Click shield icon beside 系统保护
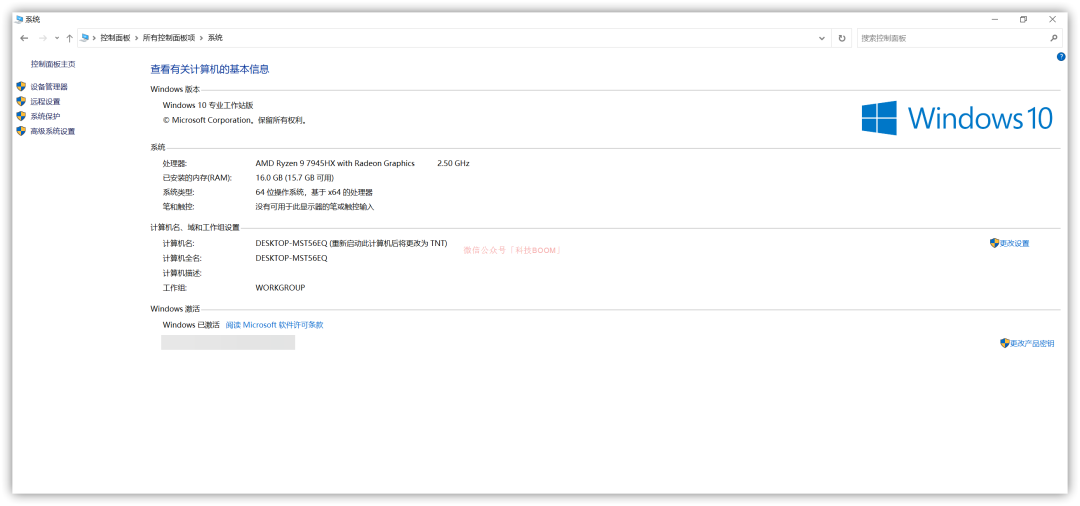This screenshot has width=1080, height=506. [x=21, y=116]
